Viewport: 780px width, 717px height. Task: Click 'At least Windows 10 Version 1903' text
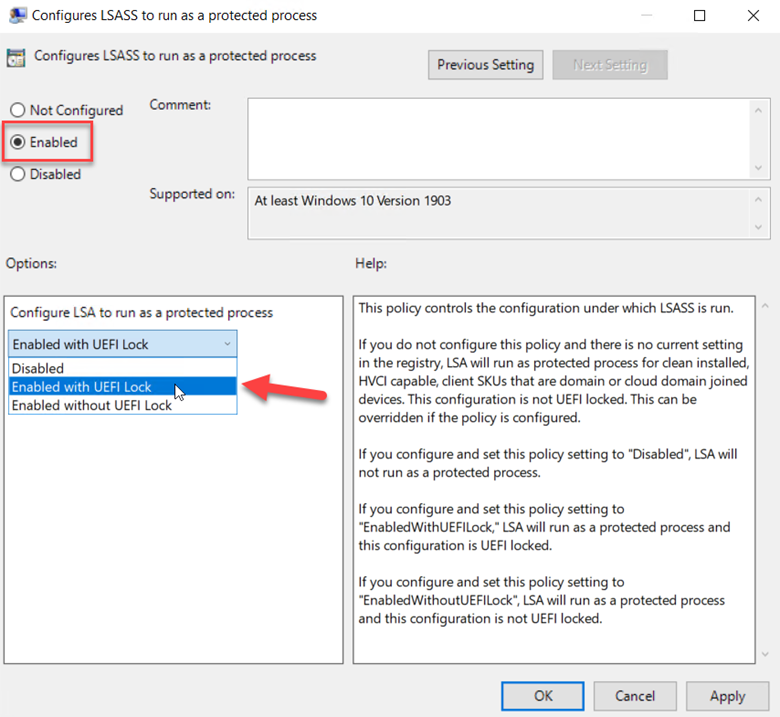click(353, 201)
